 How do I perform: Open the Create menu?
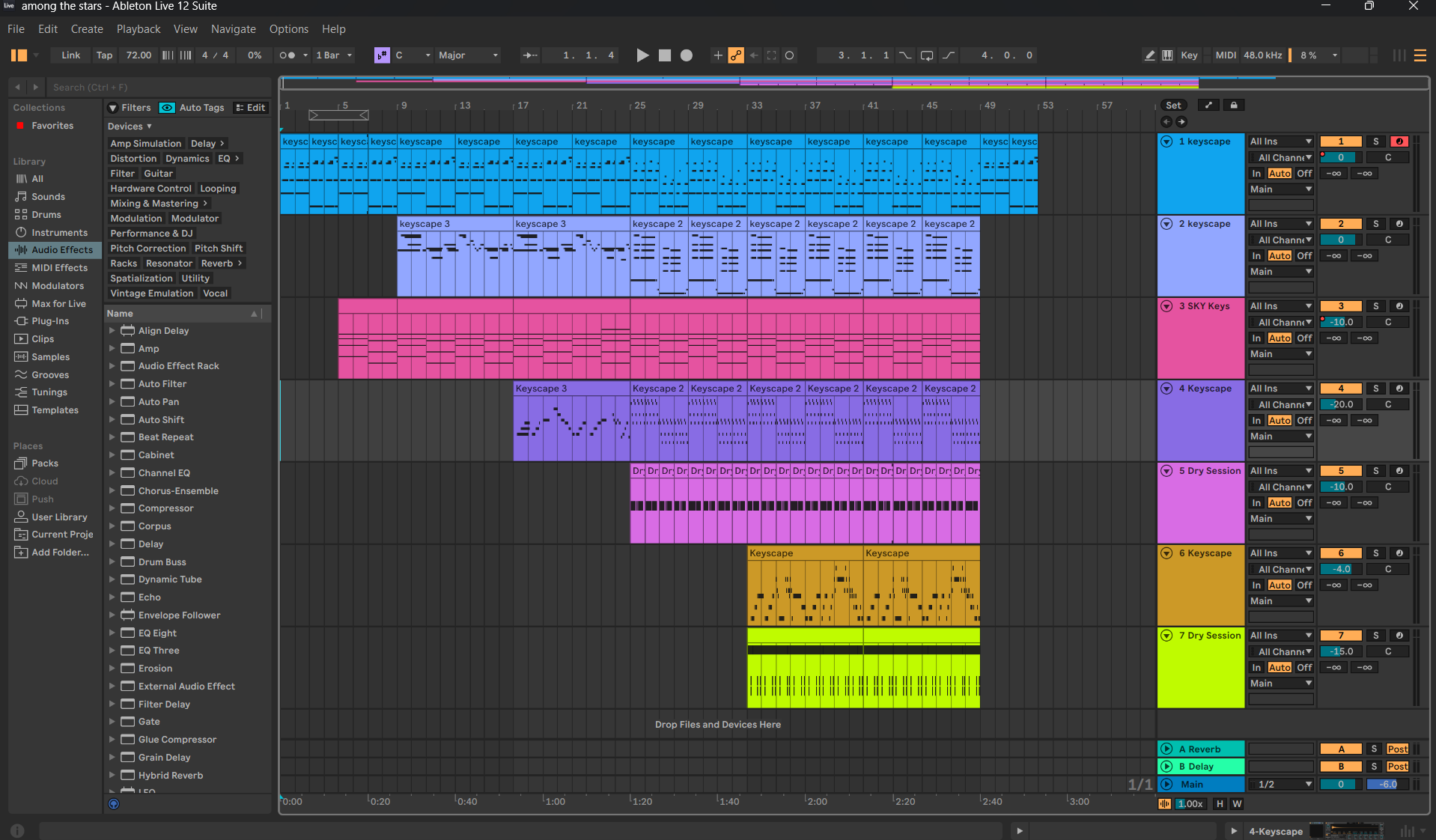click(87, 29)
